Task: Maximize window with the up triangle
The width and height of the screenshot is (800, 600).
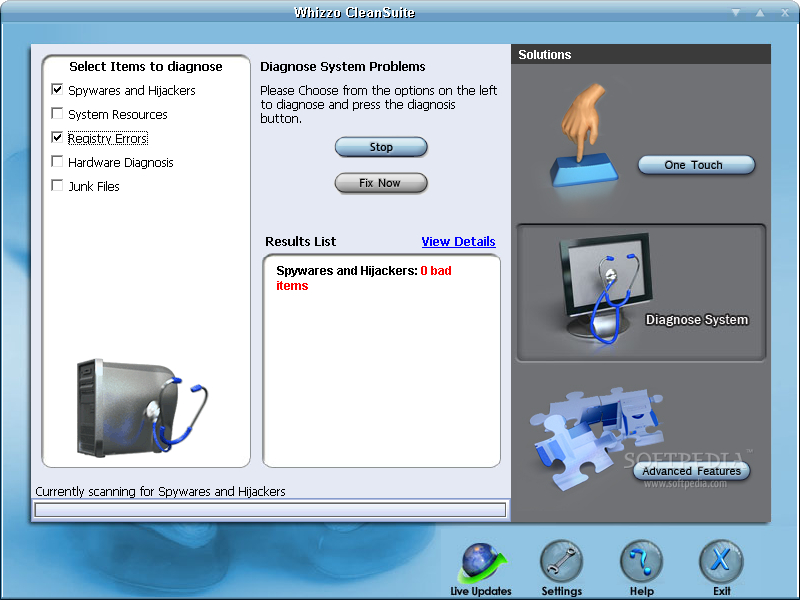Action: 760,12
